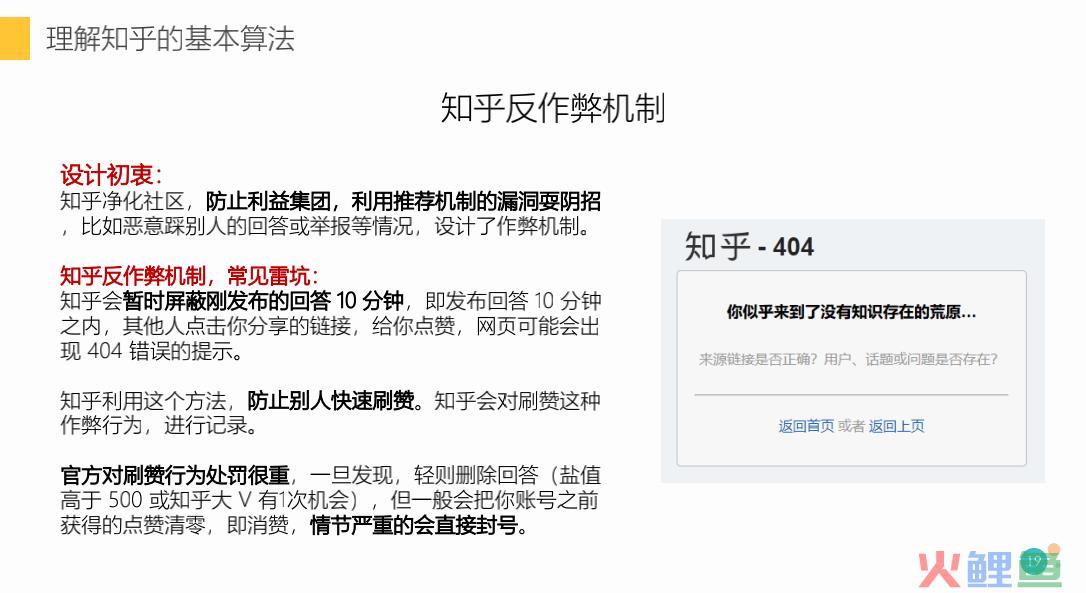Select bold phrase 防止利益集团，利用推荐机制的漏洞耍阴招
Screen dimensions: 1086x593
[403, 202]
